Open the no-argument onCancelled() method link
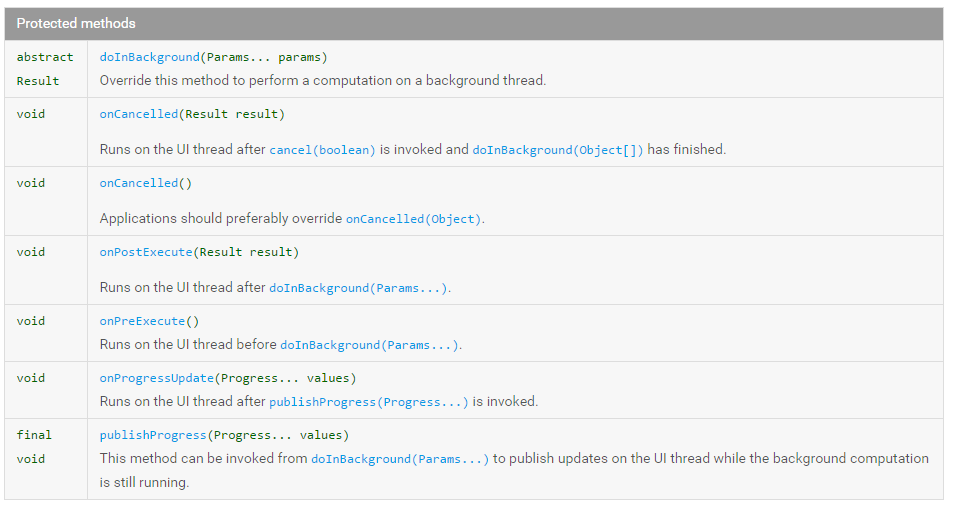This screenshot has height=512, width=960. click(139, 183)
